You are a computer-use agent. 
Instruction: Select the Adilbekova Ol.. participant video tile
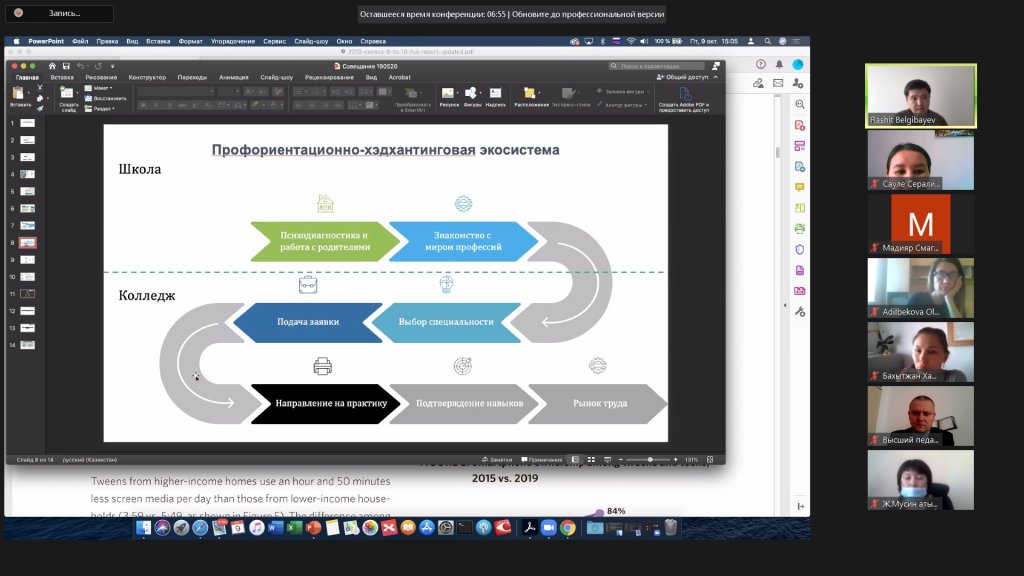click(x=921, y=287)
